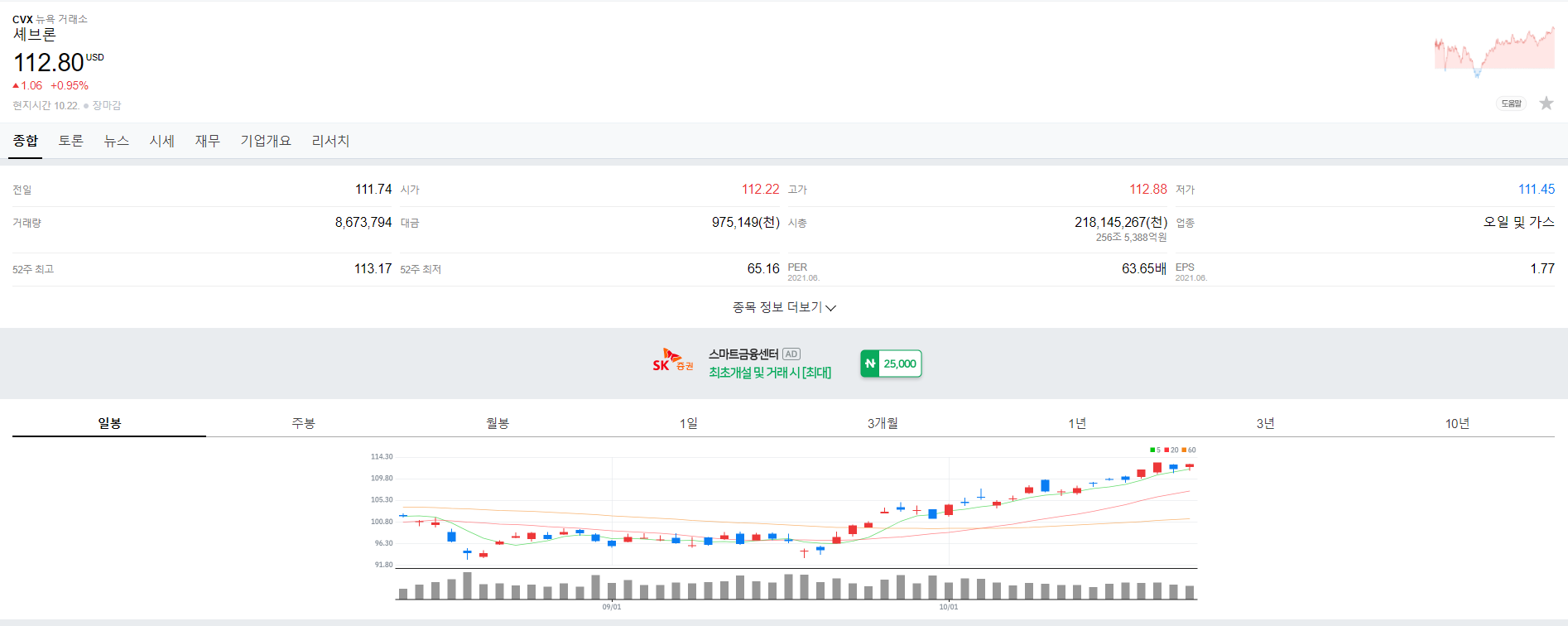This screenshot has height=626, width=1568.
Task: Click the 256조 5,388억원 market cap text
Action: pyautogui.click(x=1132, y=238)
